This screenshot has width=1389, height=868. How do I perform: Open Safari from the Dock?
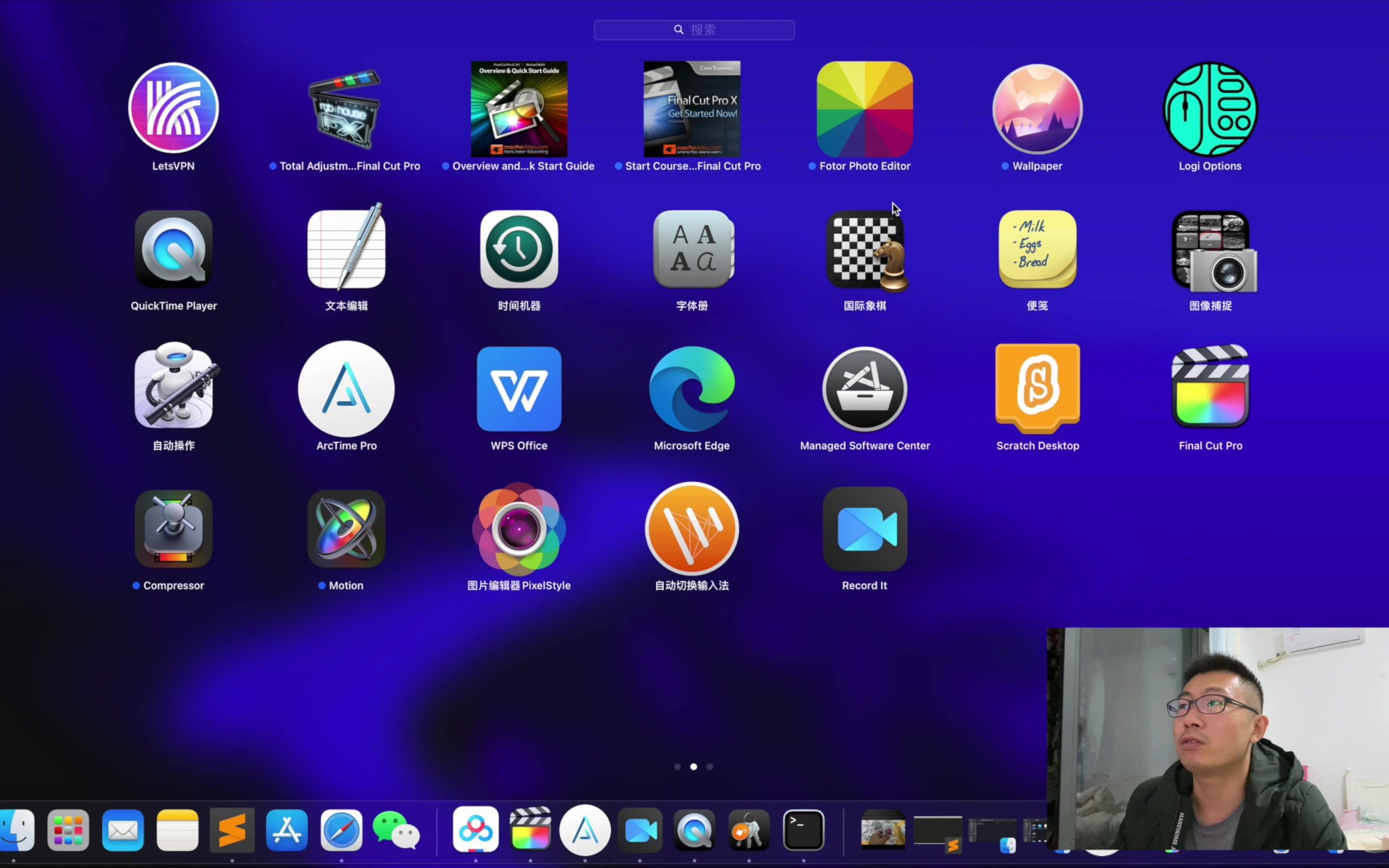[x=342, y=830]
